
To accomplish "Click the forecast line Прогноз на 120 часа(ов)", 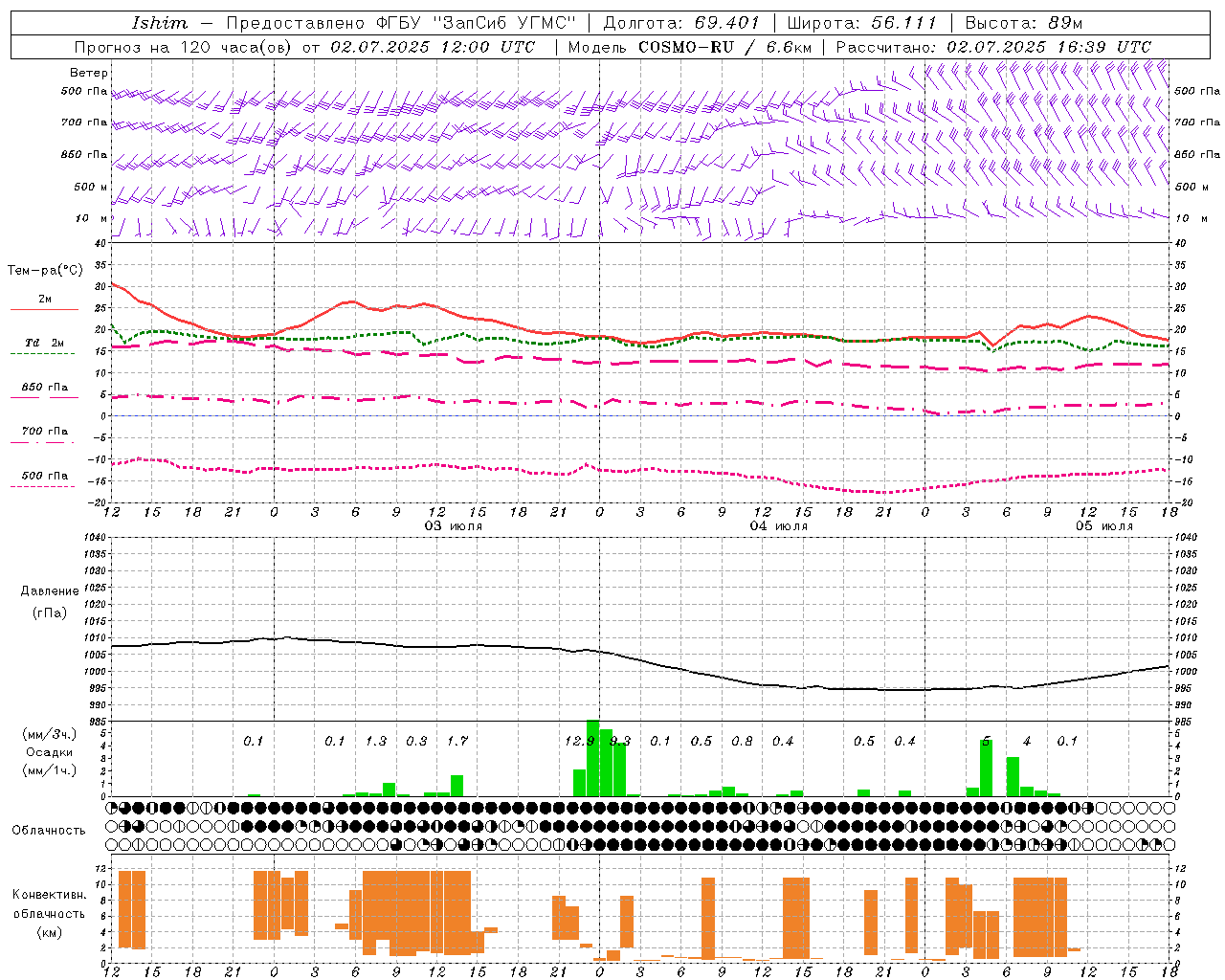I will point(184,47).
